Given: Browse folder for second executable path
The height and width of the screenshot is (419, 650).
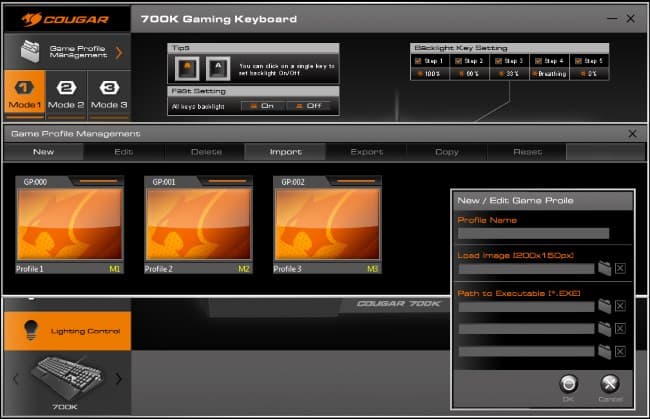Looking at the screenshot, I should click(x=604, y=329).
